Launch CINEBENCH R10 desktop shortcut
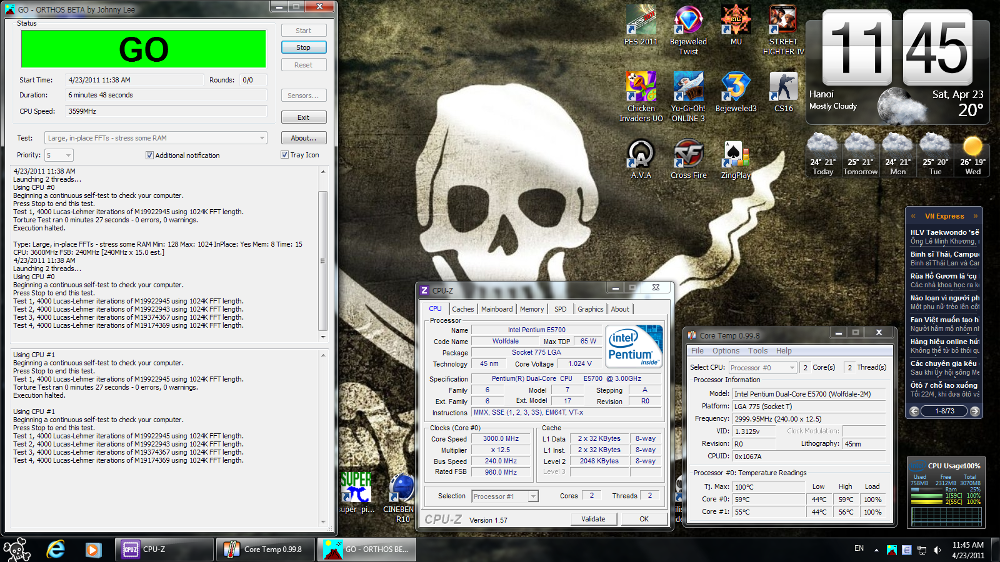This screenshot has width=1000, height=562. point(400,498)
